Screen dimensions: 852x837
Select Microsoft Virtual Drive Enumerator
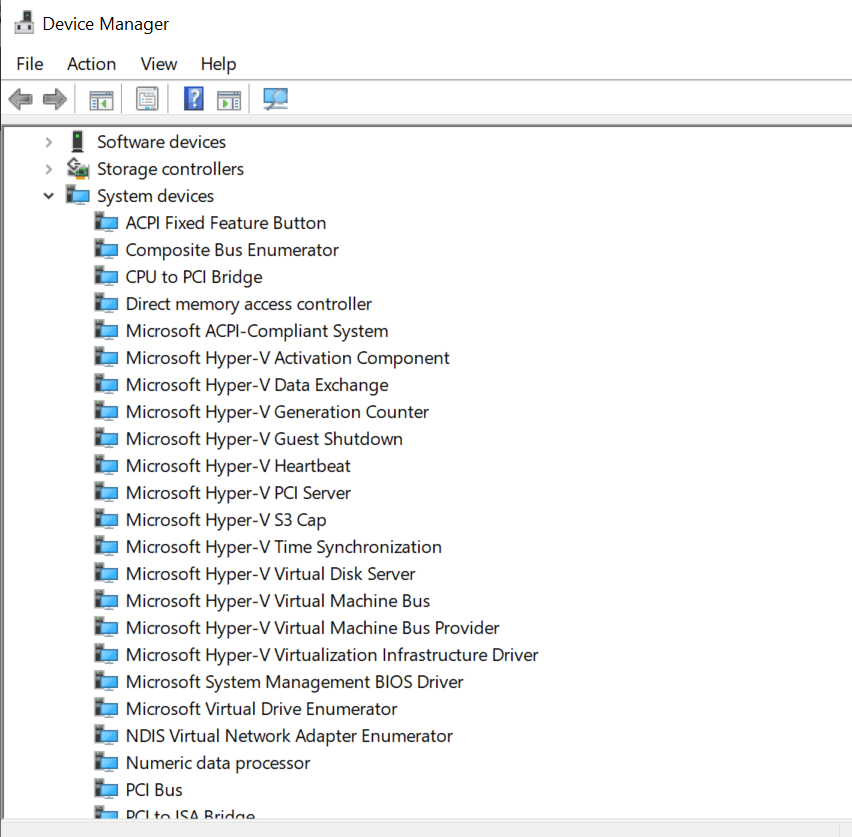(261, 709)
